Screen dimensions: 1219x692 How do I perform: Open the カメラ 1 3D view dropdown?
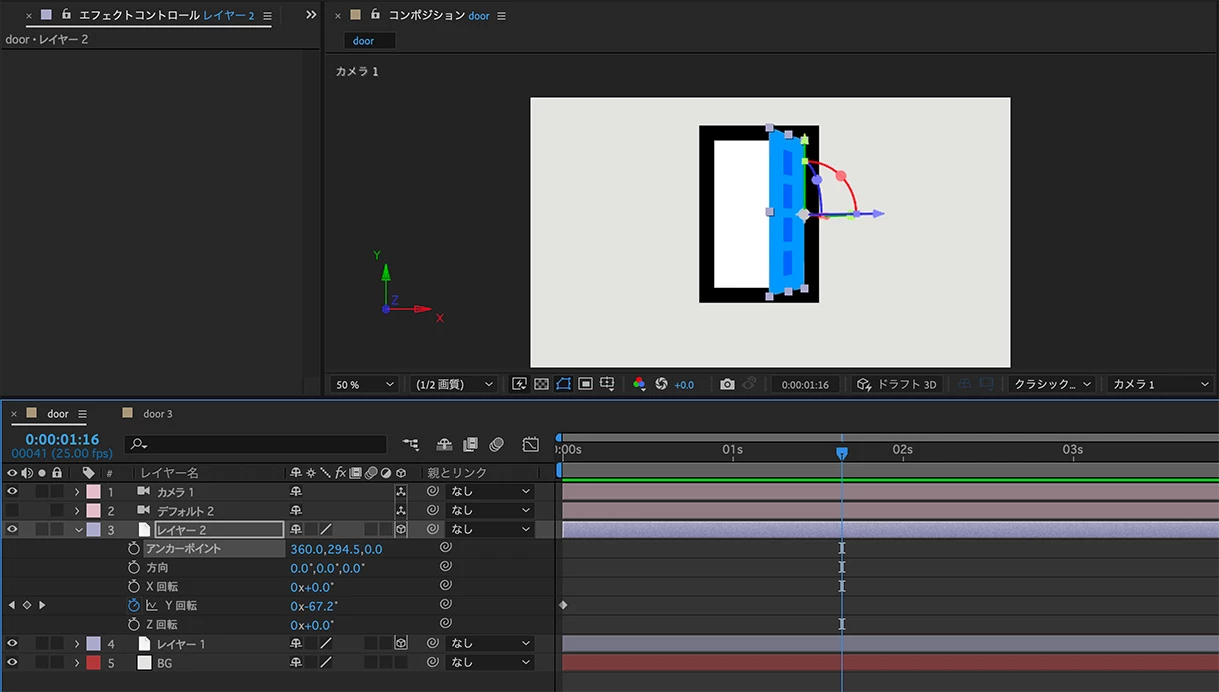tap(1160, 385)
